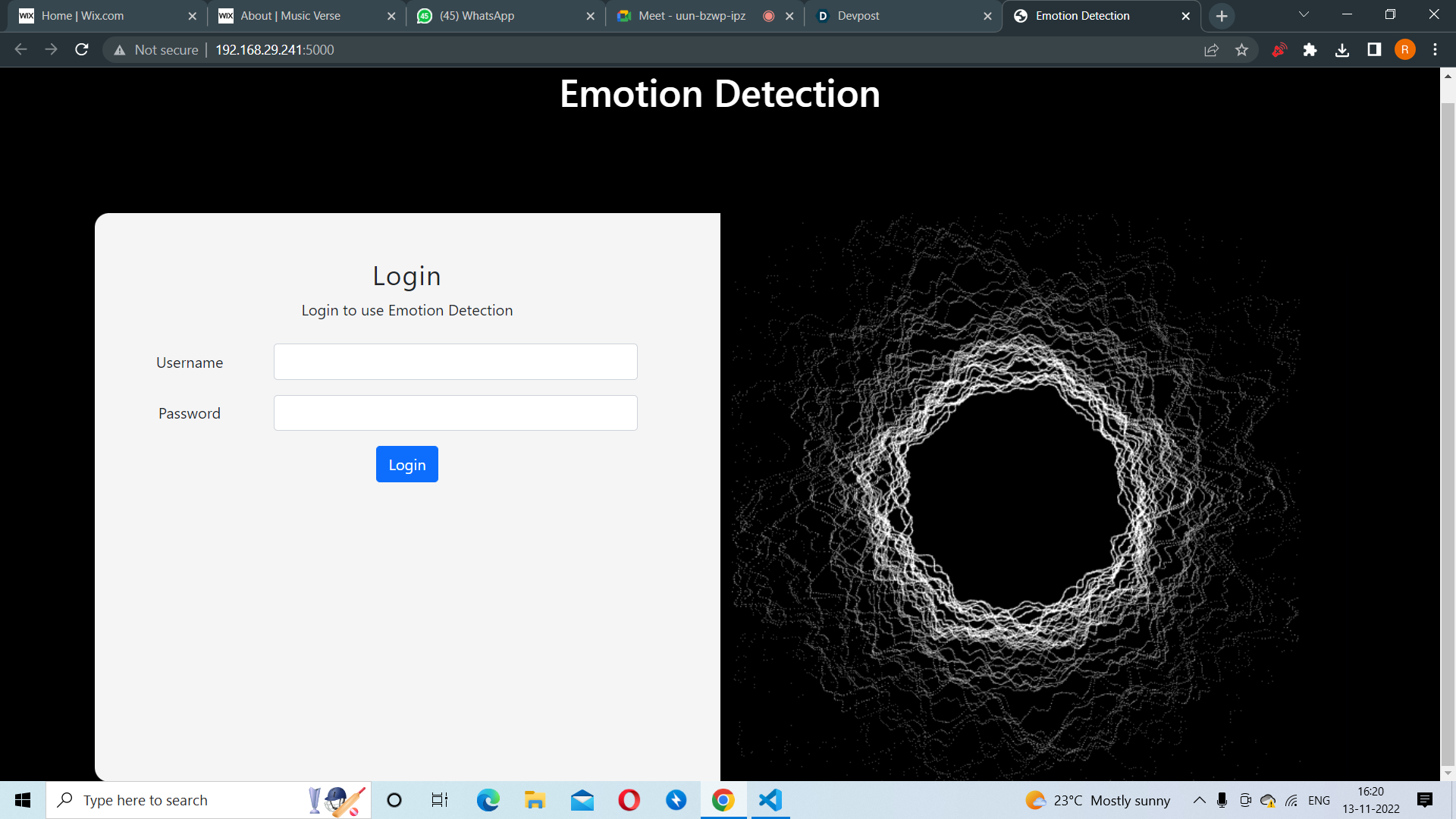
Task: Toggle microphone icon in the system tray
Action: (x=1222, y=800)
